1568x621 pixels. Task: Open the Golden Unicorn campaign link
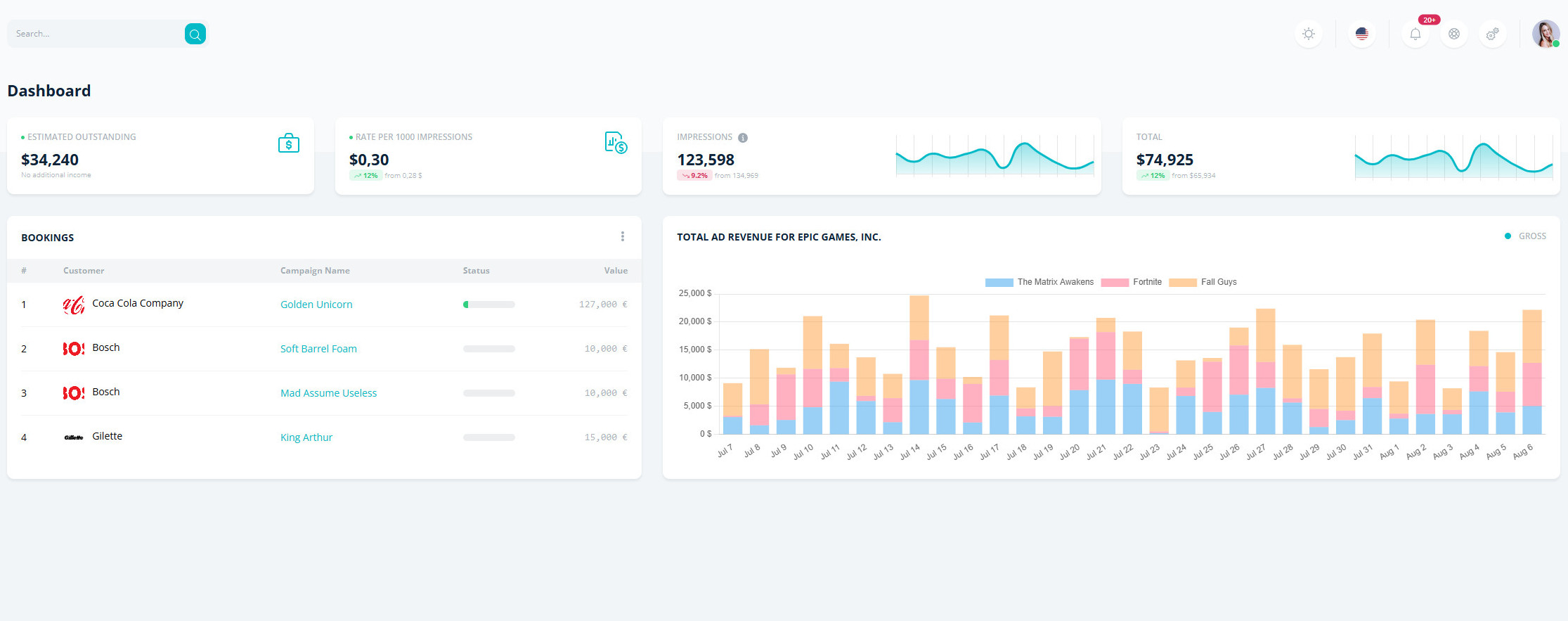pyautogui.click(x=316, y=305)
